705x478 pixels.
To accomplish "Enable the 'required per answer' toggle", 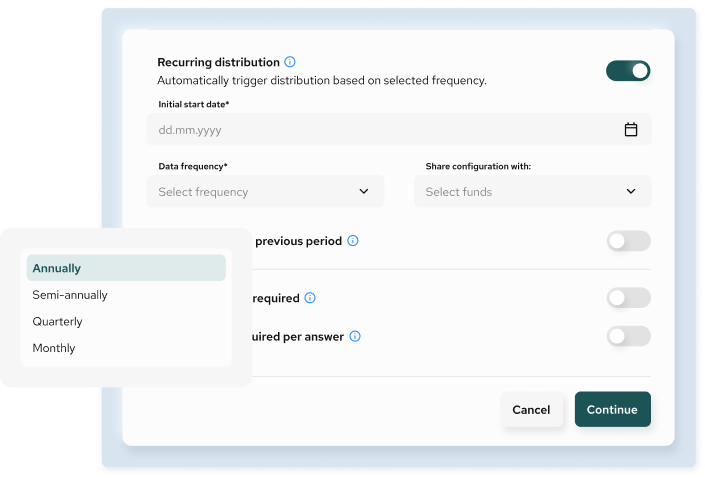I will 628,336.
